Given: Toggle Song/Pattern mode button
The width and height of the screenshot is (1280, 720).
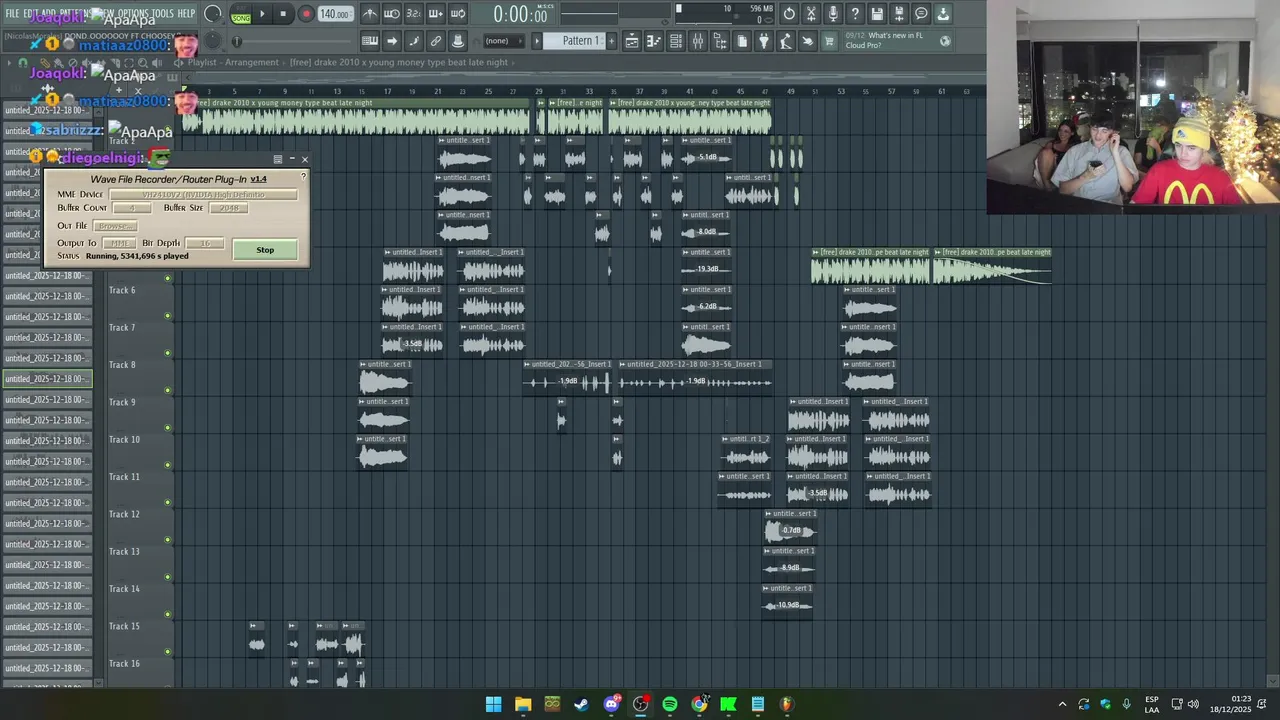Looking at the screenshot, I should [x=241, y=15].
